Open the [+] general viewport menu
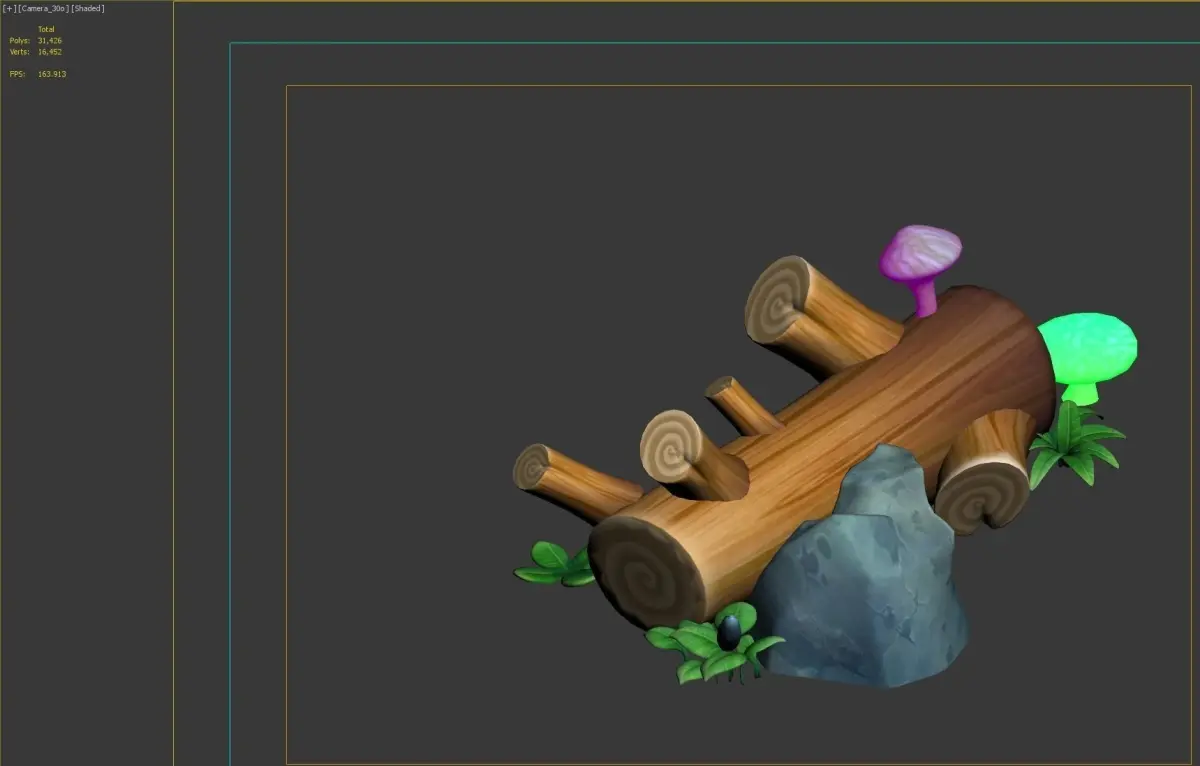This screenshot has height=766, width=1200. [9, 8]
